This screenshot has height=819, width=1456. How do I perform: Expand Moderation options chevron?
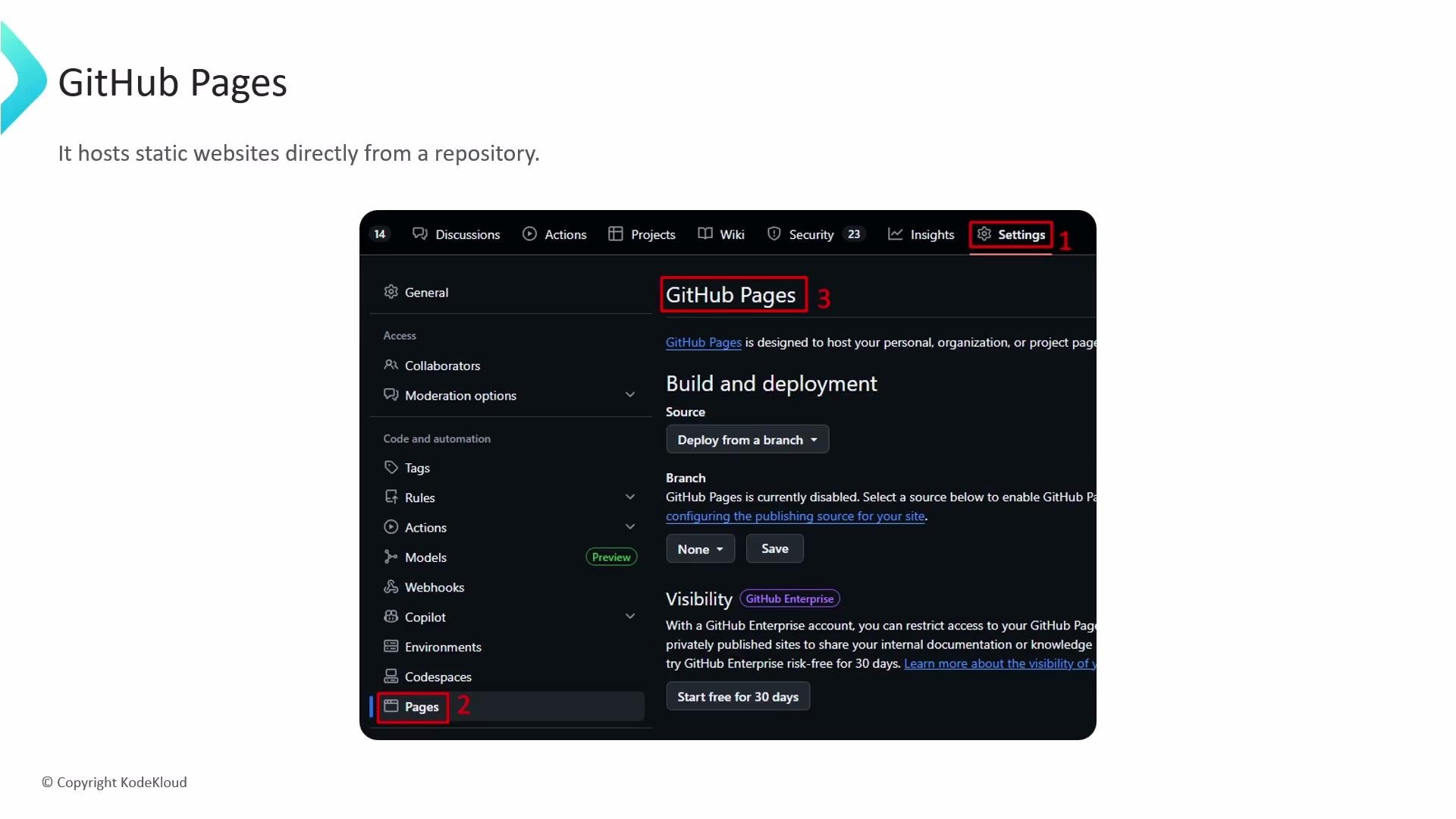(630, 395)
